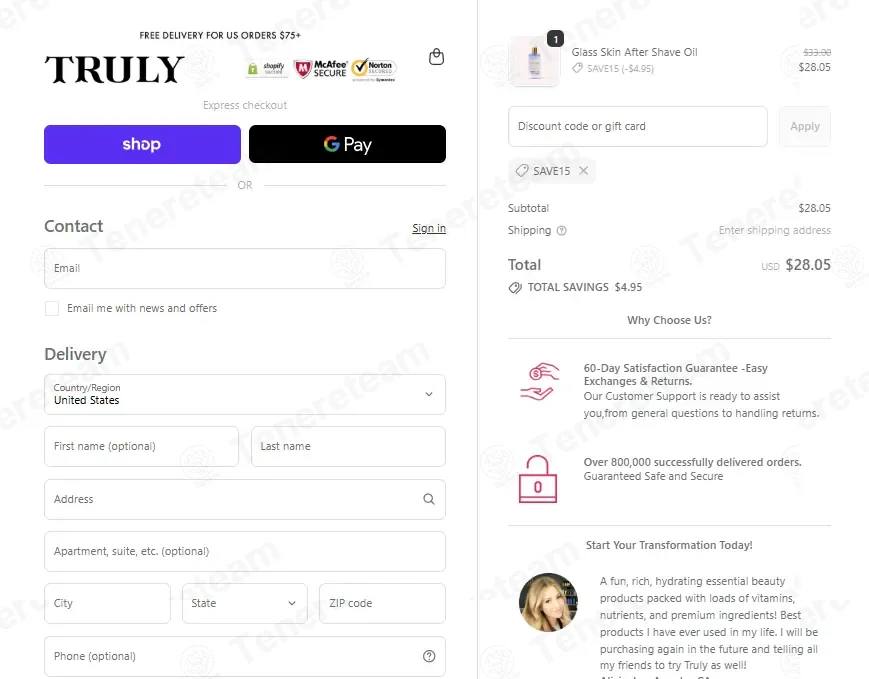The image size is (869, 679).
Task: Click the Address search magnifier icon
Action: pyautogui.click(x=429, y=499)
